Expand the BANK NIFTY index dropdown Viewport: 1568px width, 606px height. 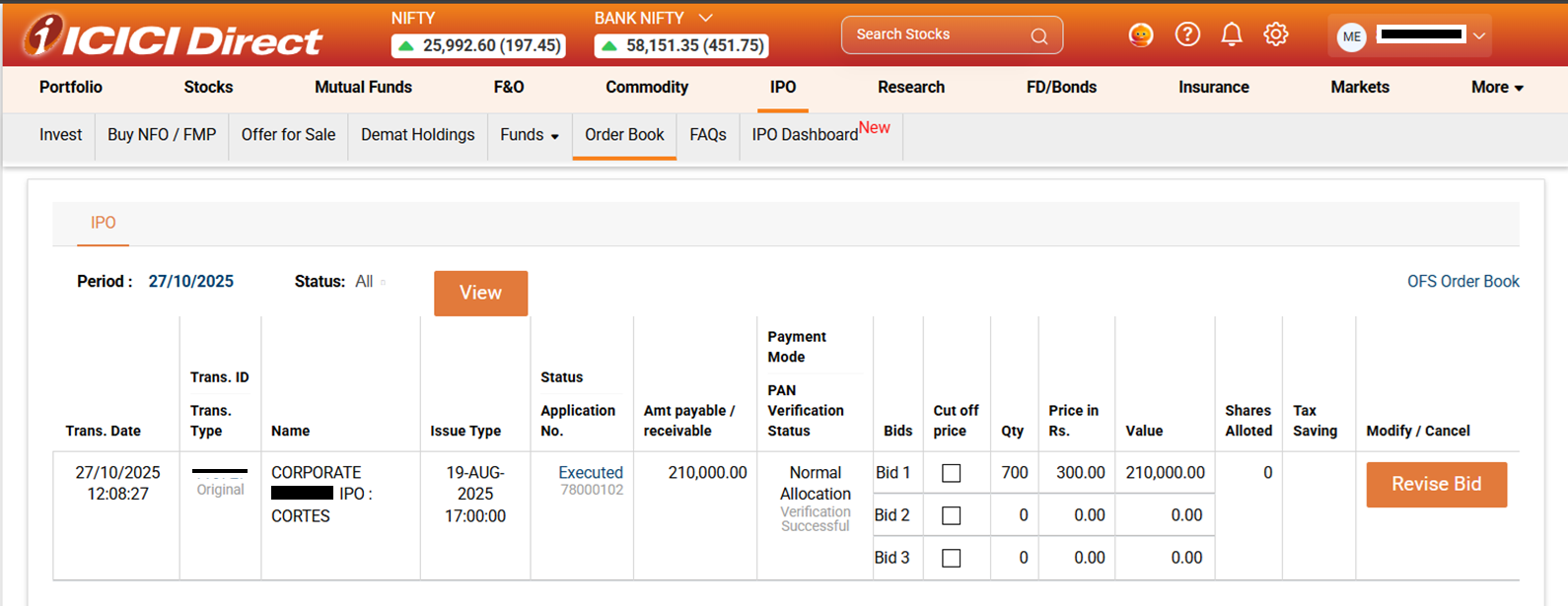(x=705, y=18)
